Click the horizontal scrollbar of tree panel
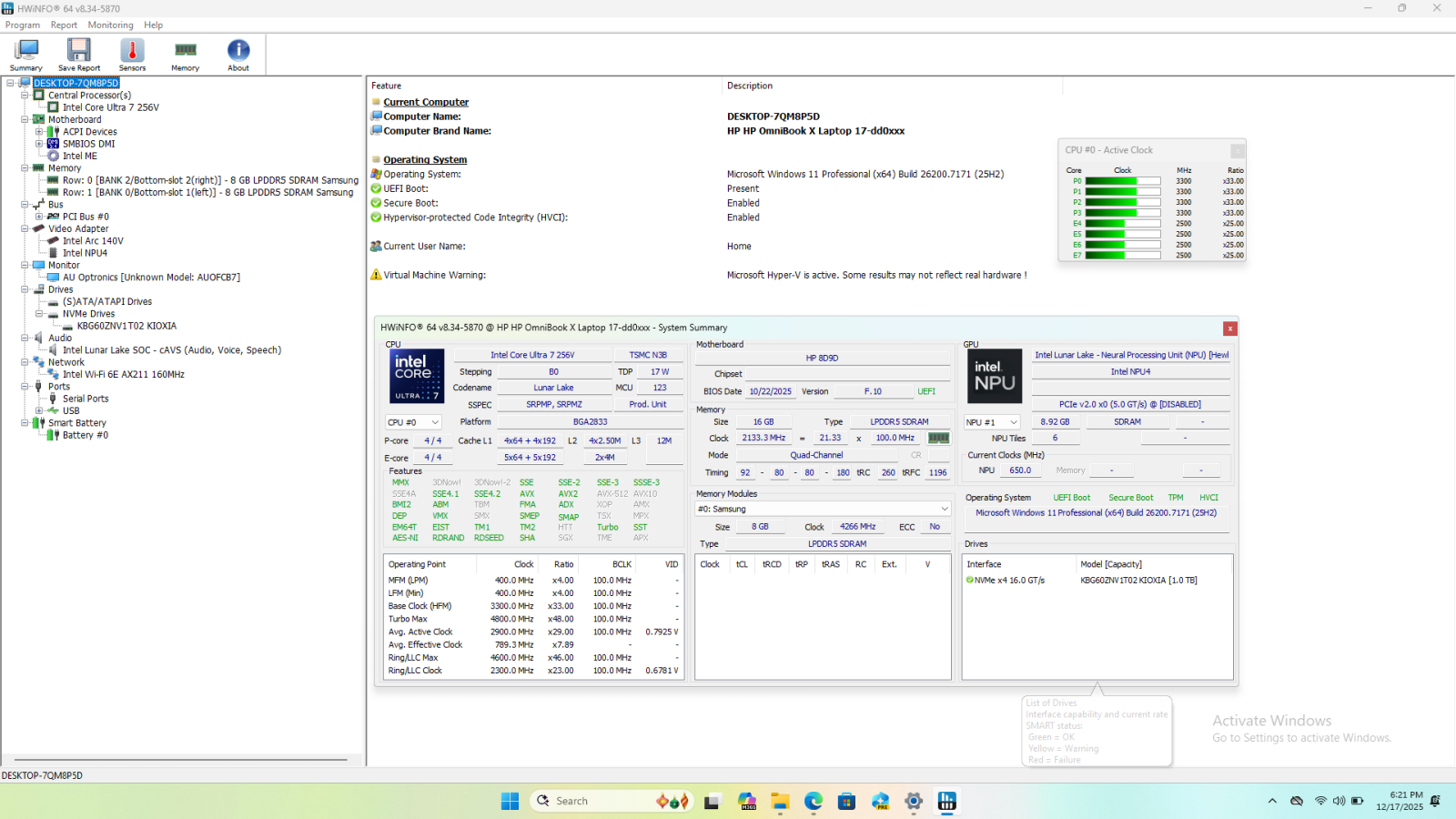 point(180,759)
